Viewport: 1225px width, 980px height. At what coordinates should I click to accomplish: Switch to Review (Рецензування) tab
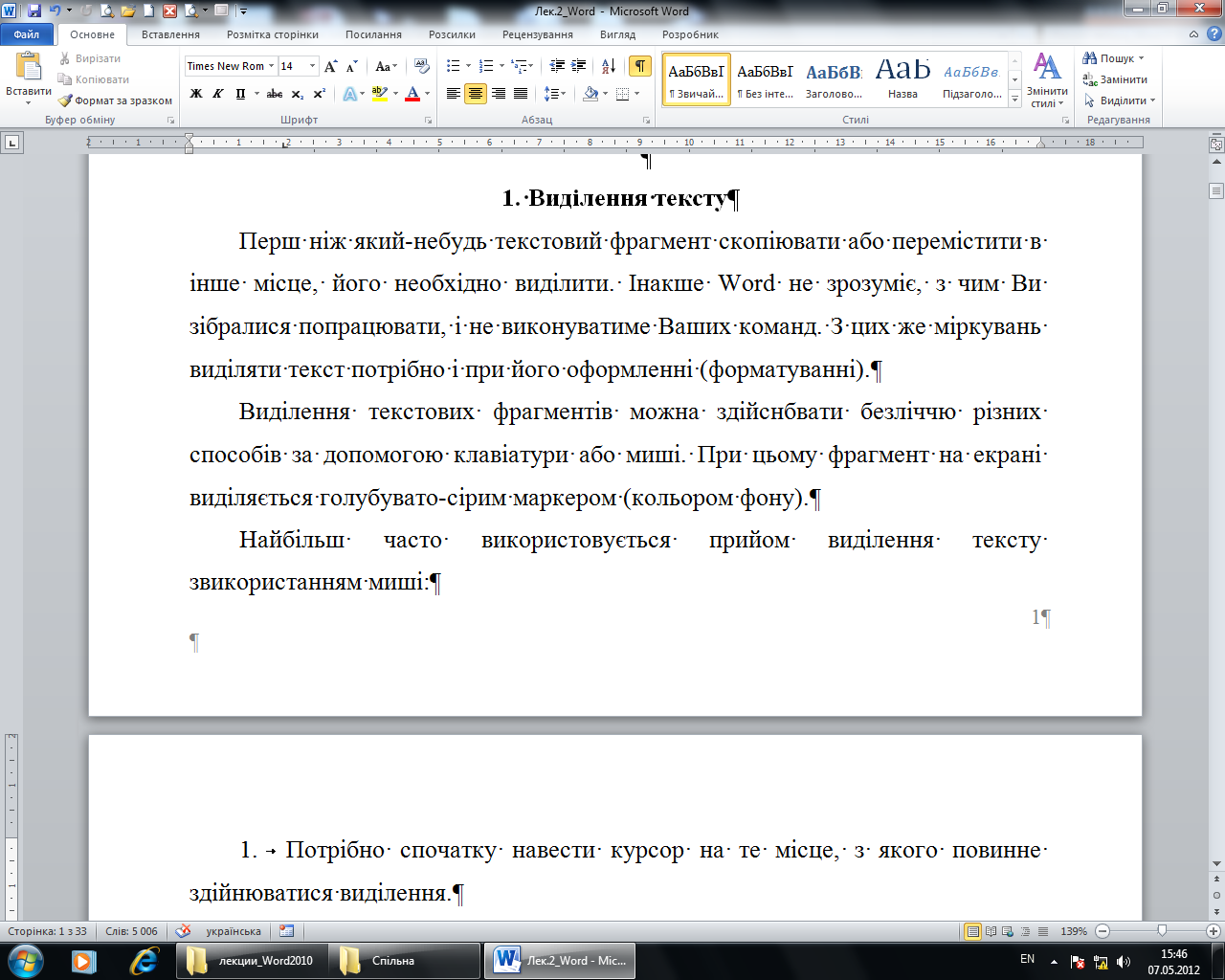(538, 34)
